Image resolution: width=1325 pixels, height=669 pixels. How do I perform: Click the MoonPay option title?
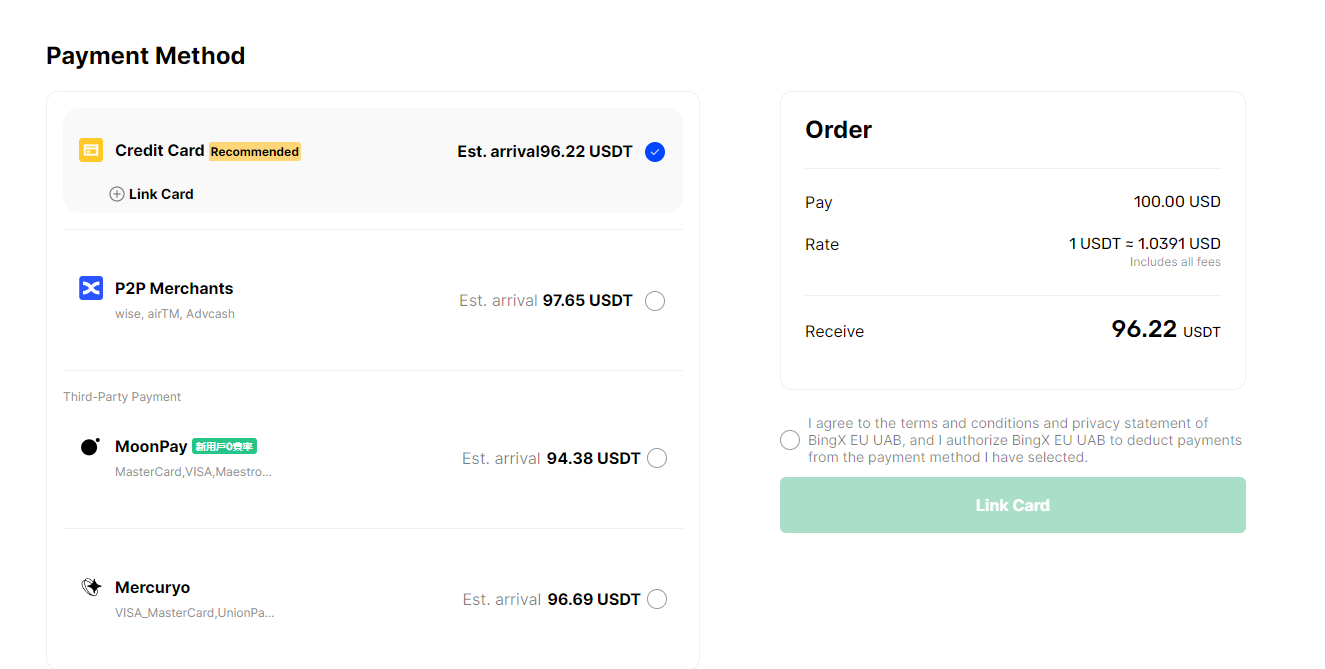[x=151, y=446]
